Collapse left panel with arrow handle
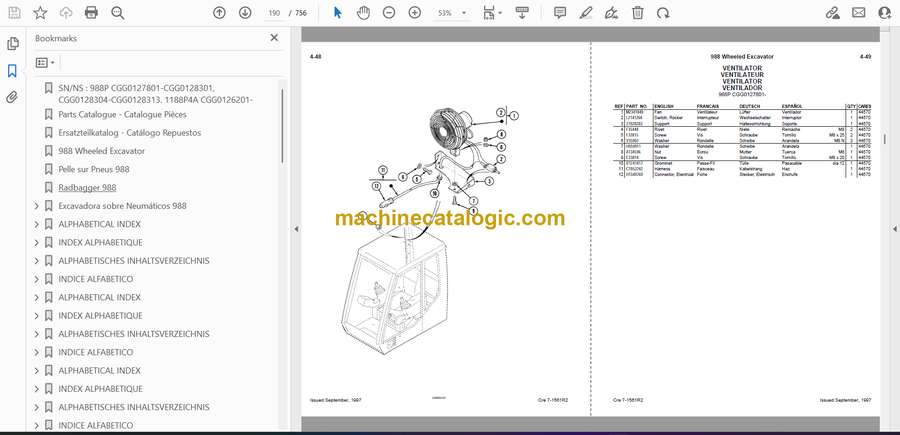This screenshot has height=435, width=900. [296, 229]
